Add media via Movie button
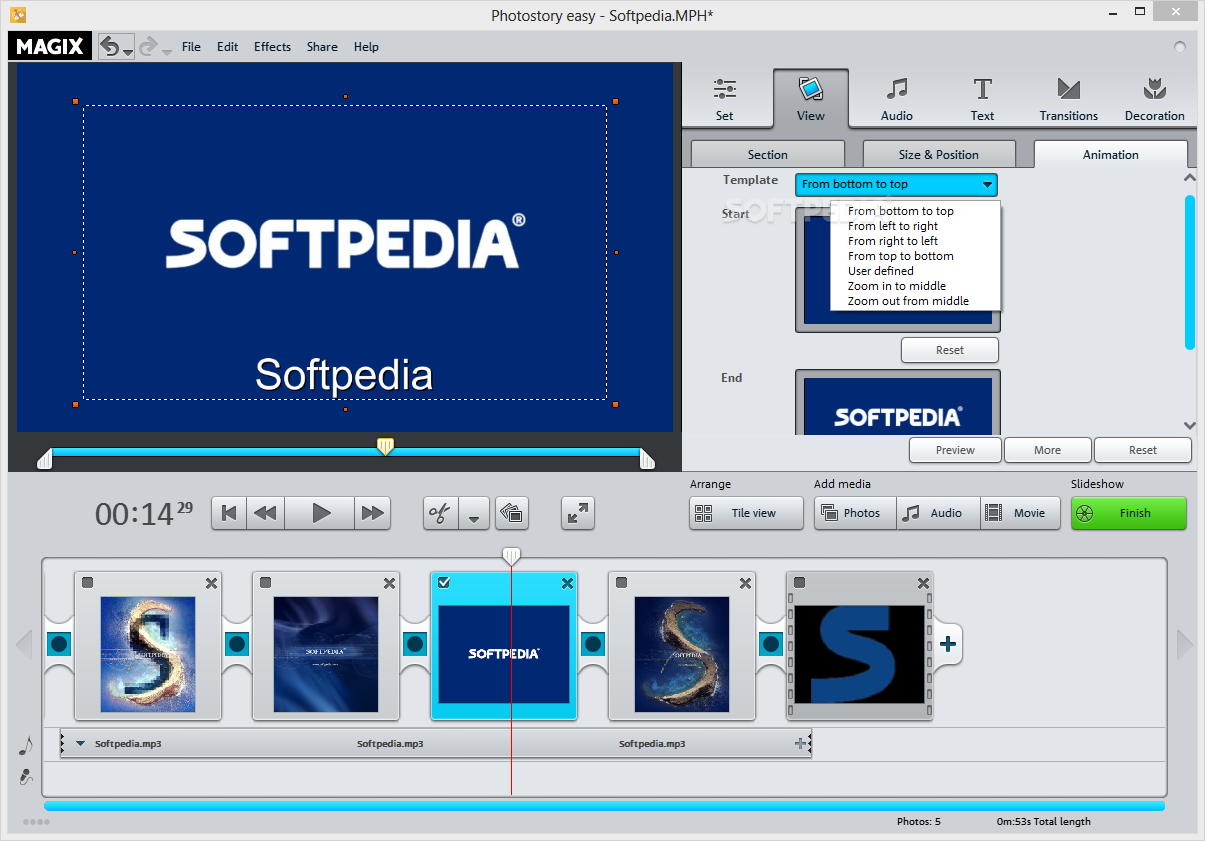1205x841 pixels. point(1020,513)
